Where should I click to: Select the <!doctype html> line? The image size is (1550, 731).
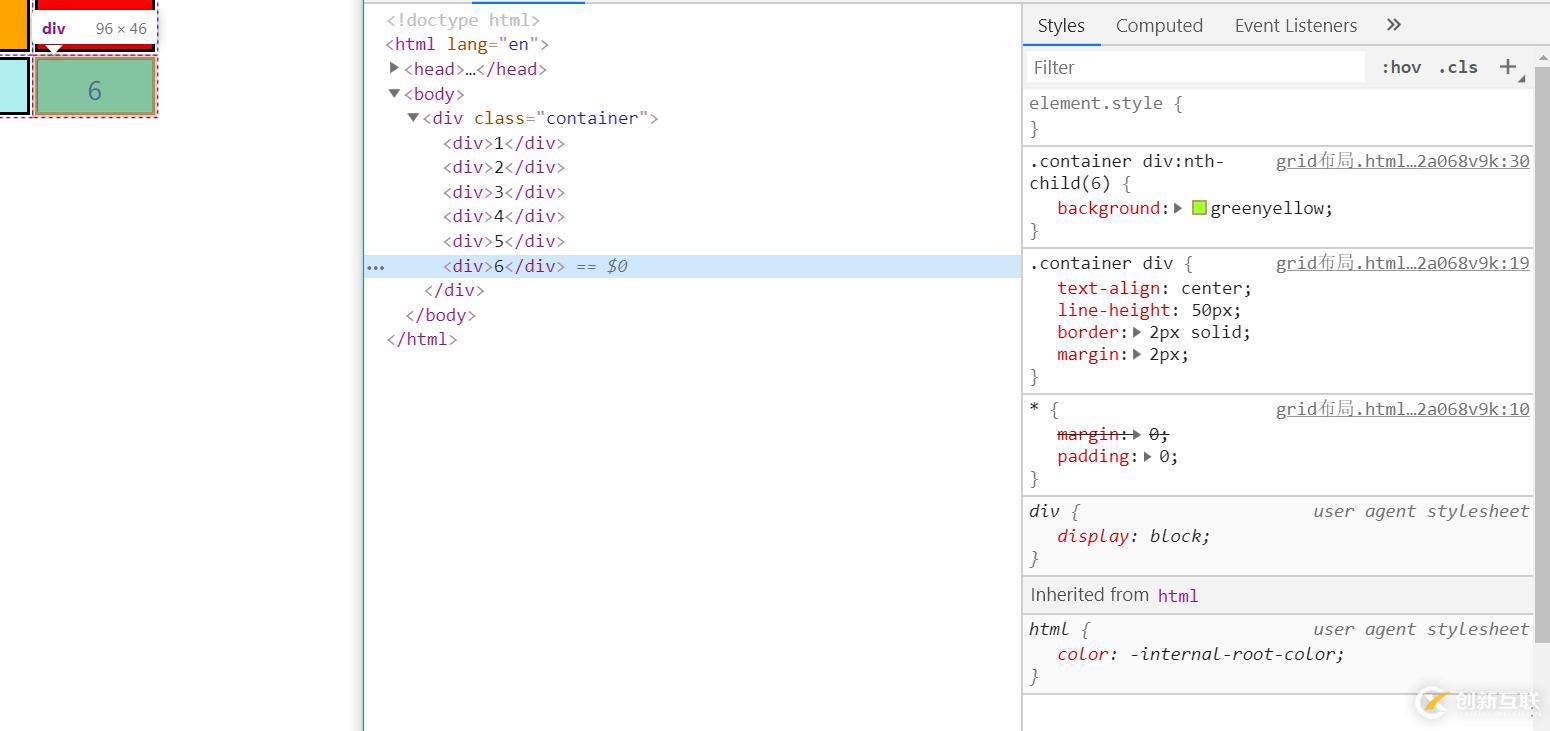tap(463, 20)
